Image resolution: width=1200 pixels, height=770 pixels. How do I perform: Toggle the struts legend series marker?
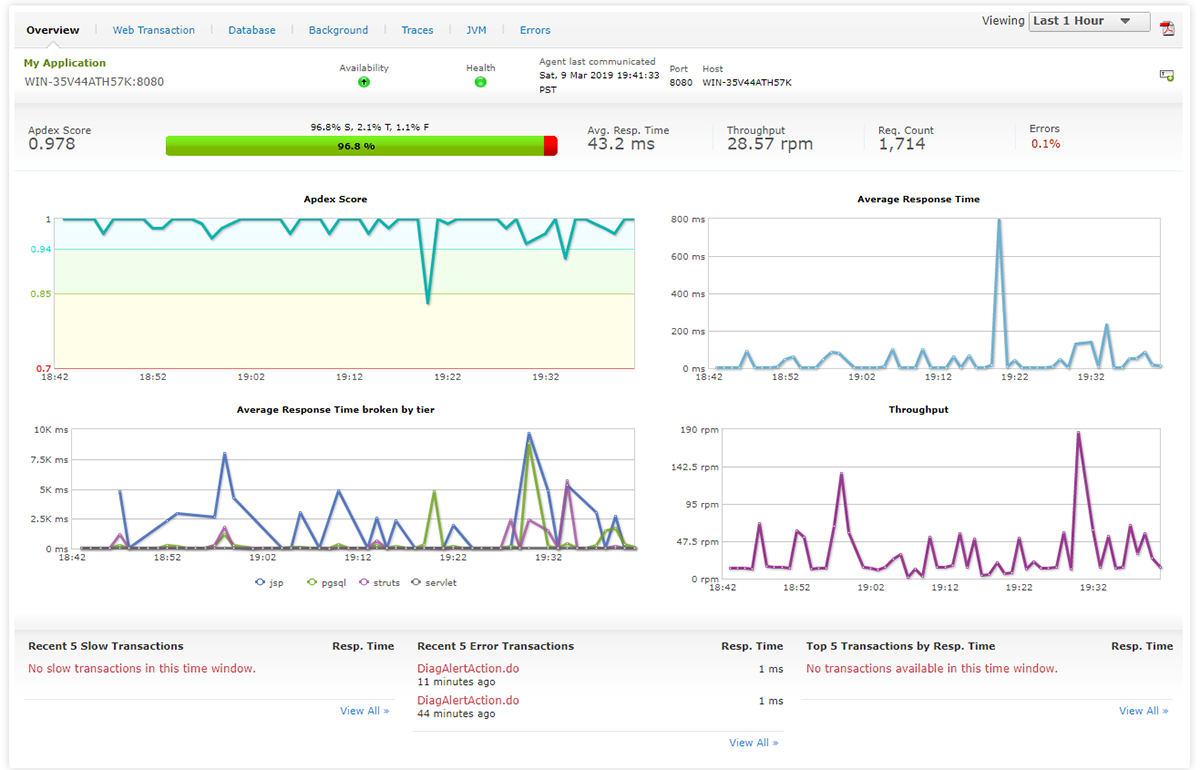tap(364, 582)
